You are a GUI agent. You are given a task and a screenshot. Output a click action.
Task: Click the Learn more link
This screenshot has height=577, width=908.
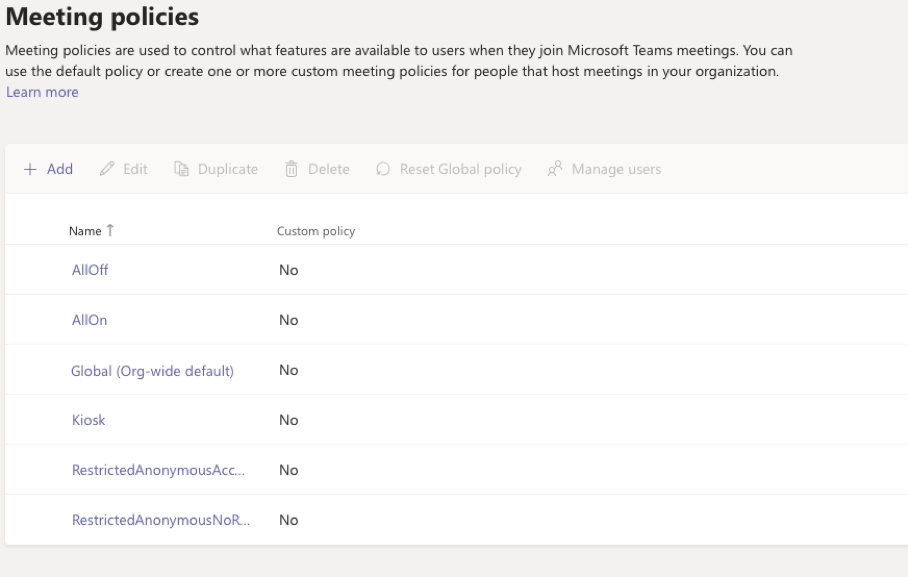(41, 91)
